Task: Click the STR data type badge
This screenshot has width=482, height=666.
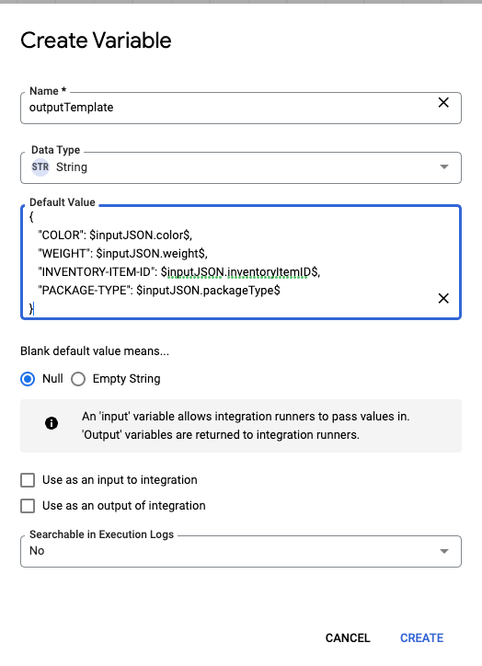Action: coord(40,167)
